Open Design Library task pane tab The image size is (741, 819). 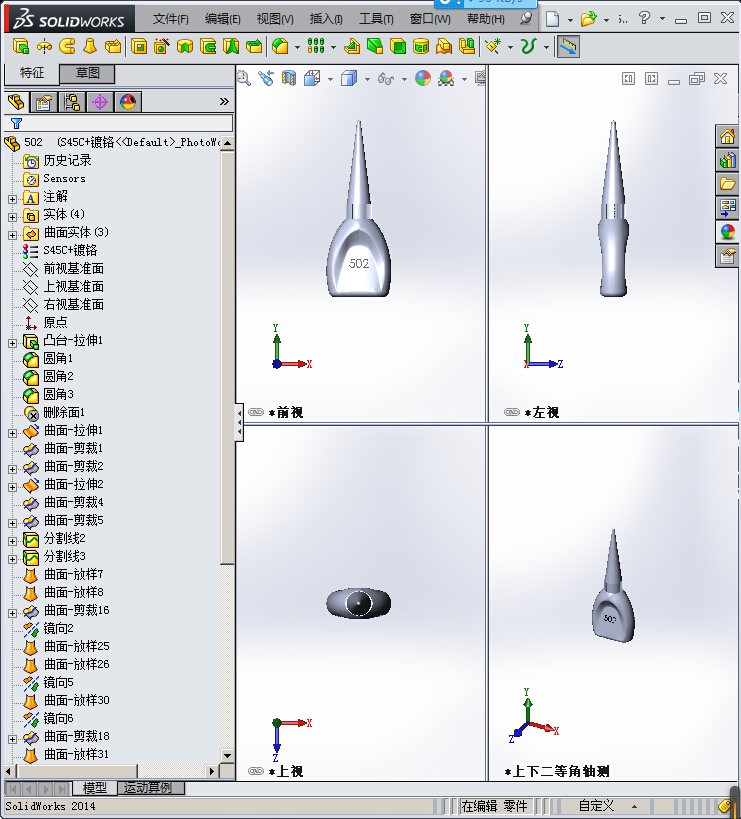click(727, 160)
